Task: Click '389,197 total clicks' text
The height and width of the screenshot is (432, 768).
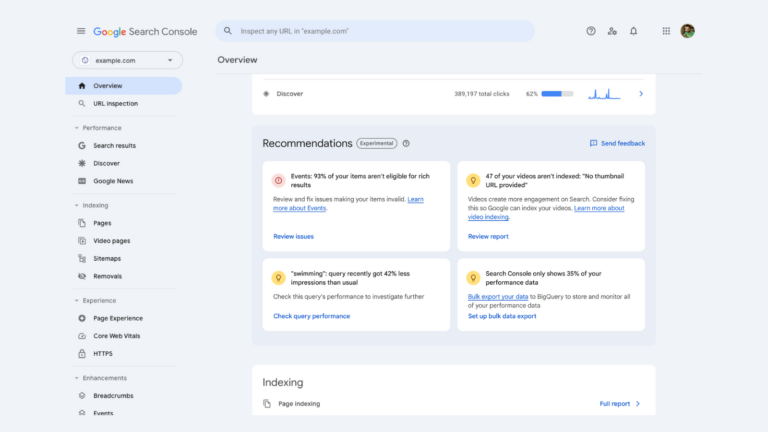Action: (x=481, y=94)
